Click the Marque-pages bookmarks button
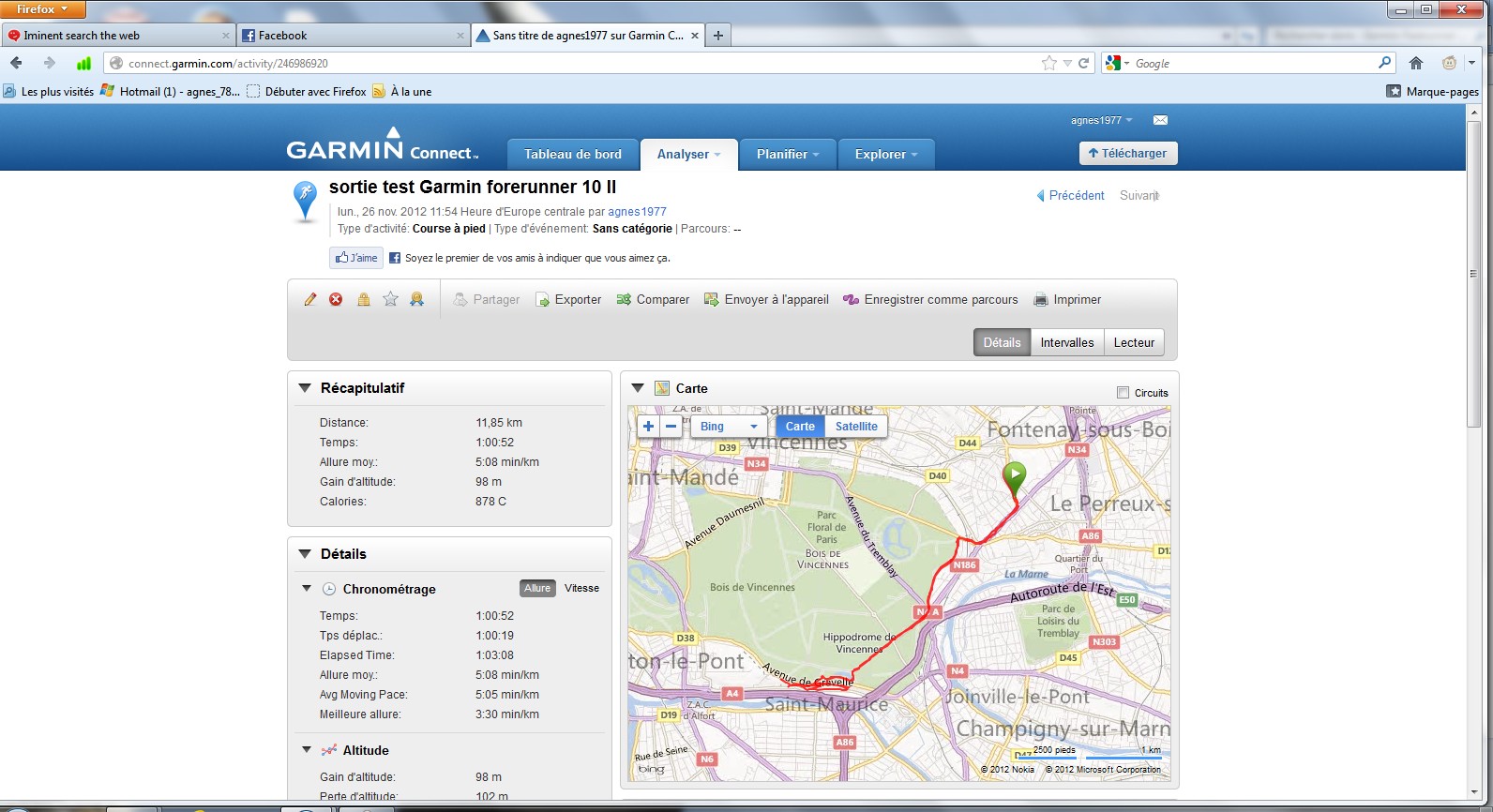The image size is (1493, 812). 1432,91
